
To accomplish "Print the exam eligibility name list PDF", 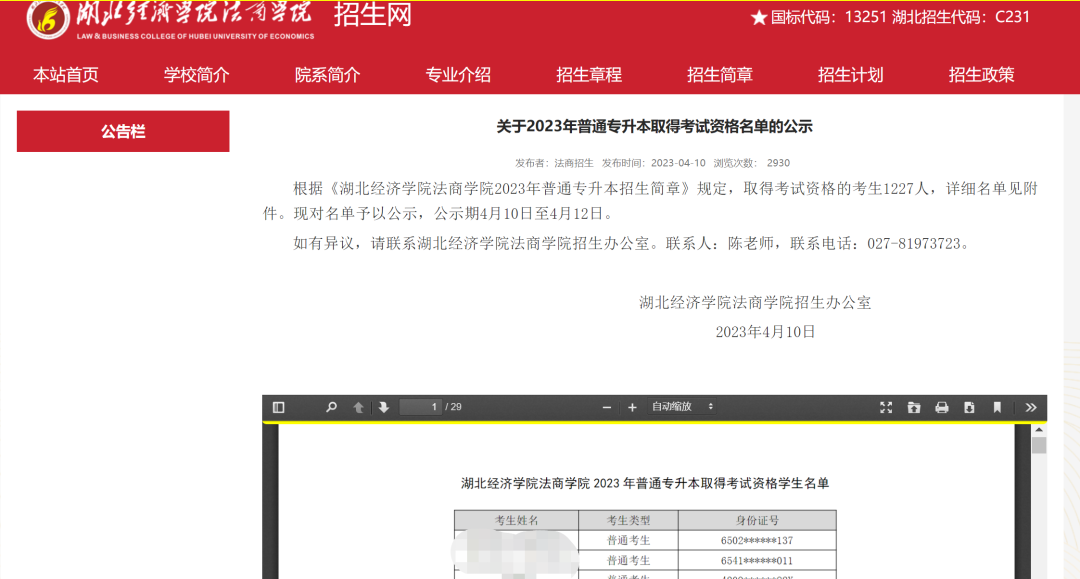I will coord(940,407).
